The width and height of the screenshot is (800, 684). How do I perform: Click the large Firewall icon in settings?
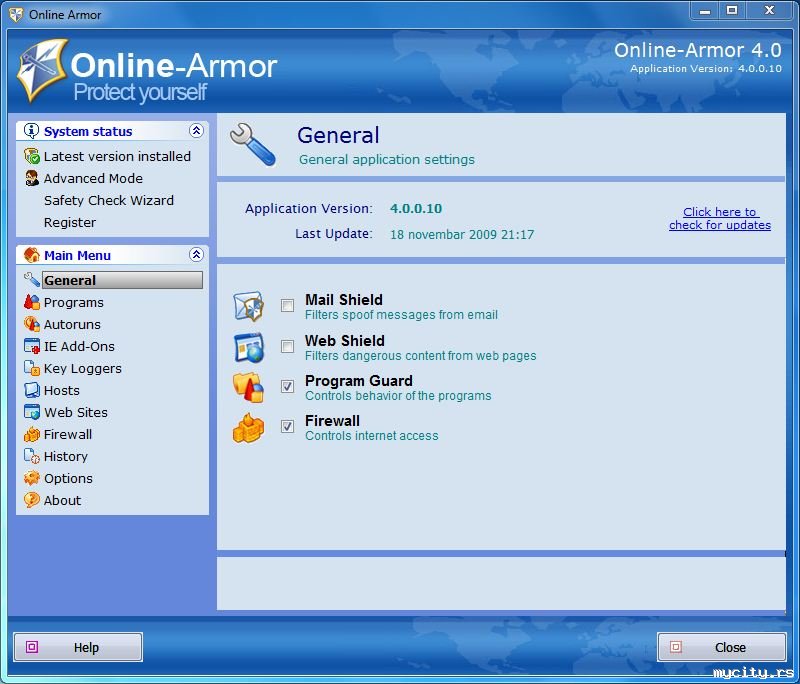[x=249, y=428]
